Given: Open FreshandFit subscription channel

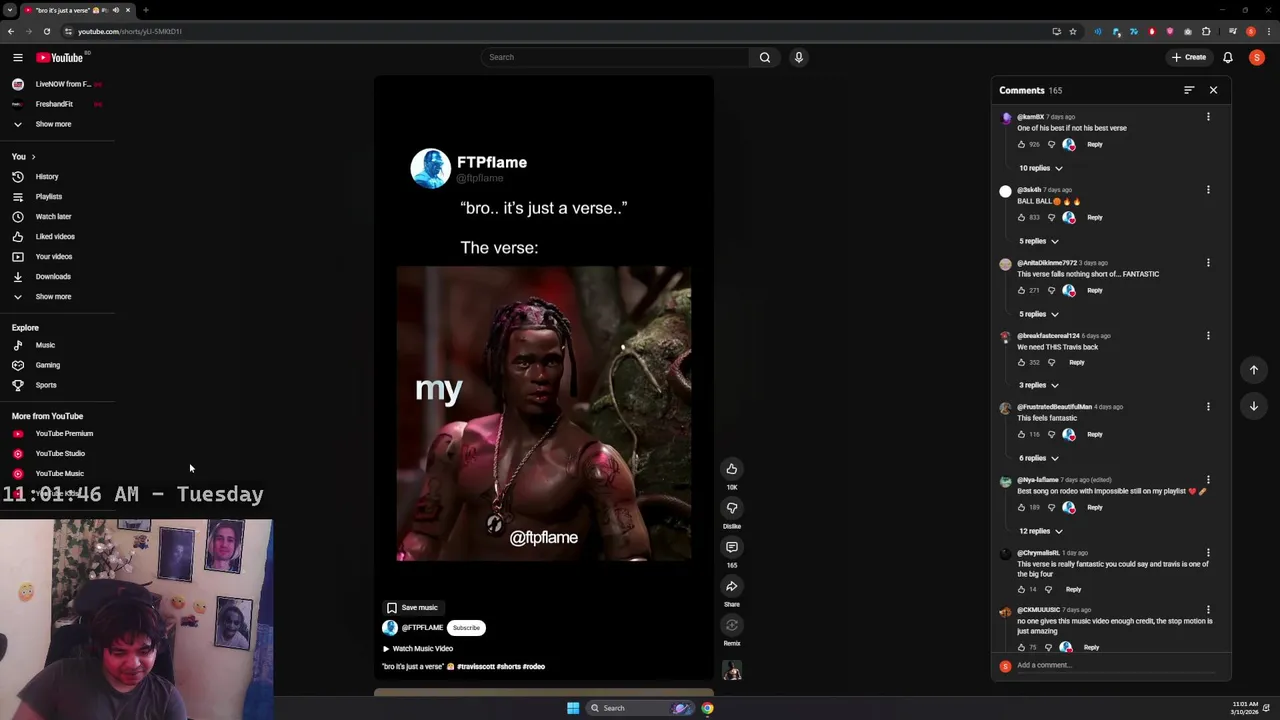Looking at the screenshot, I should point(53,104).
